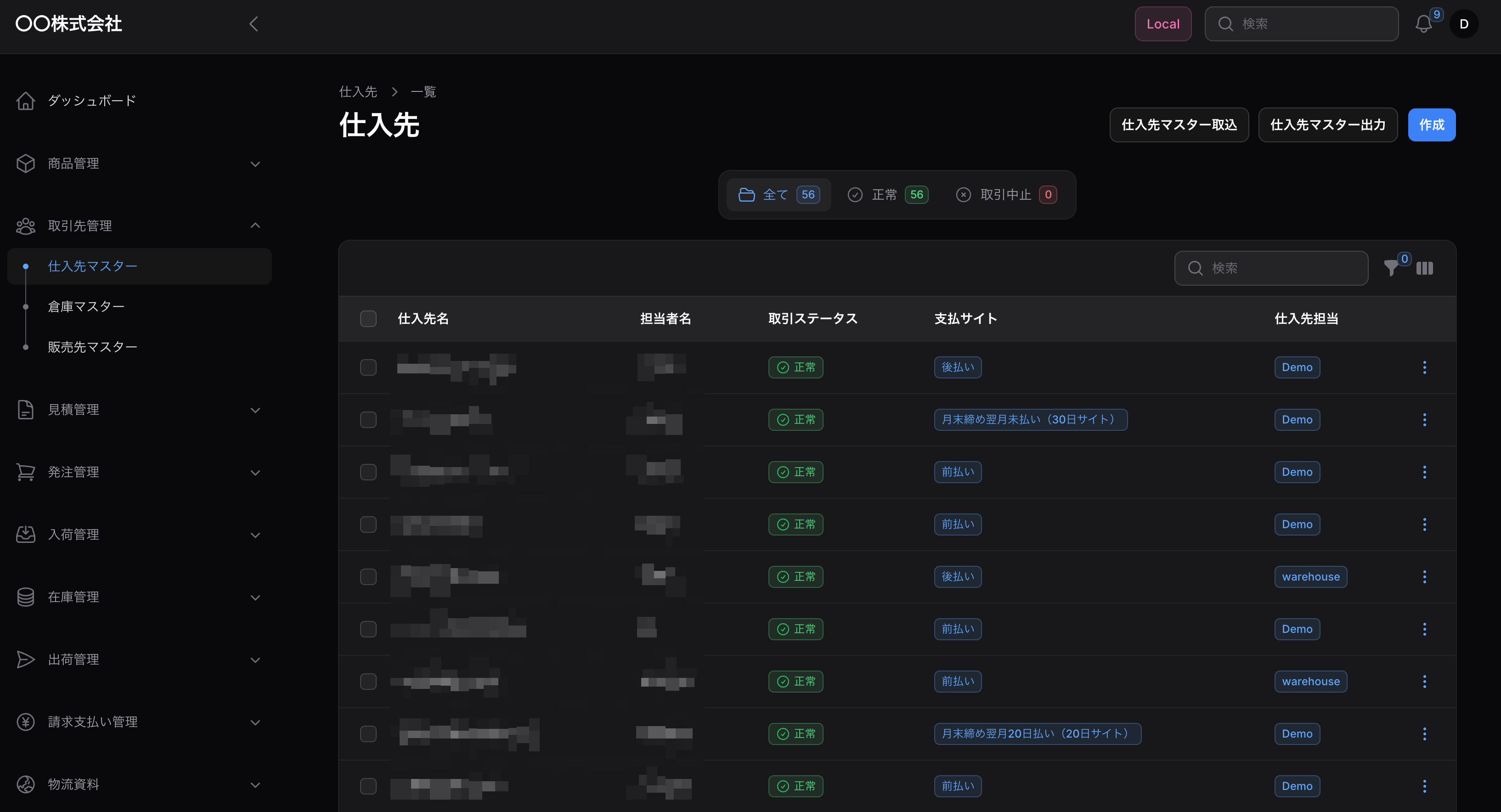Click the 発注管理 cart icon
Screen dimensions: 1501x812
point(26,472)
